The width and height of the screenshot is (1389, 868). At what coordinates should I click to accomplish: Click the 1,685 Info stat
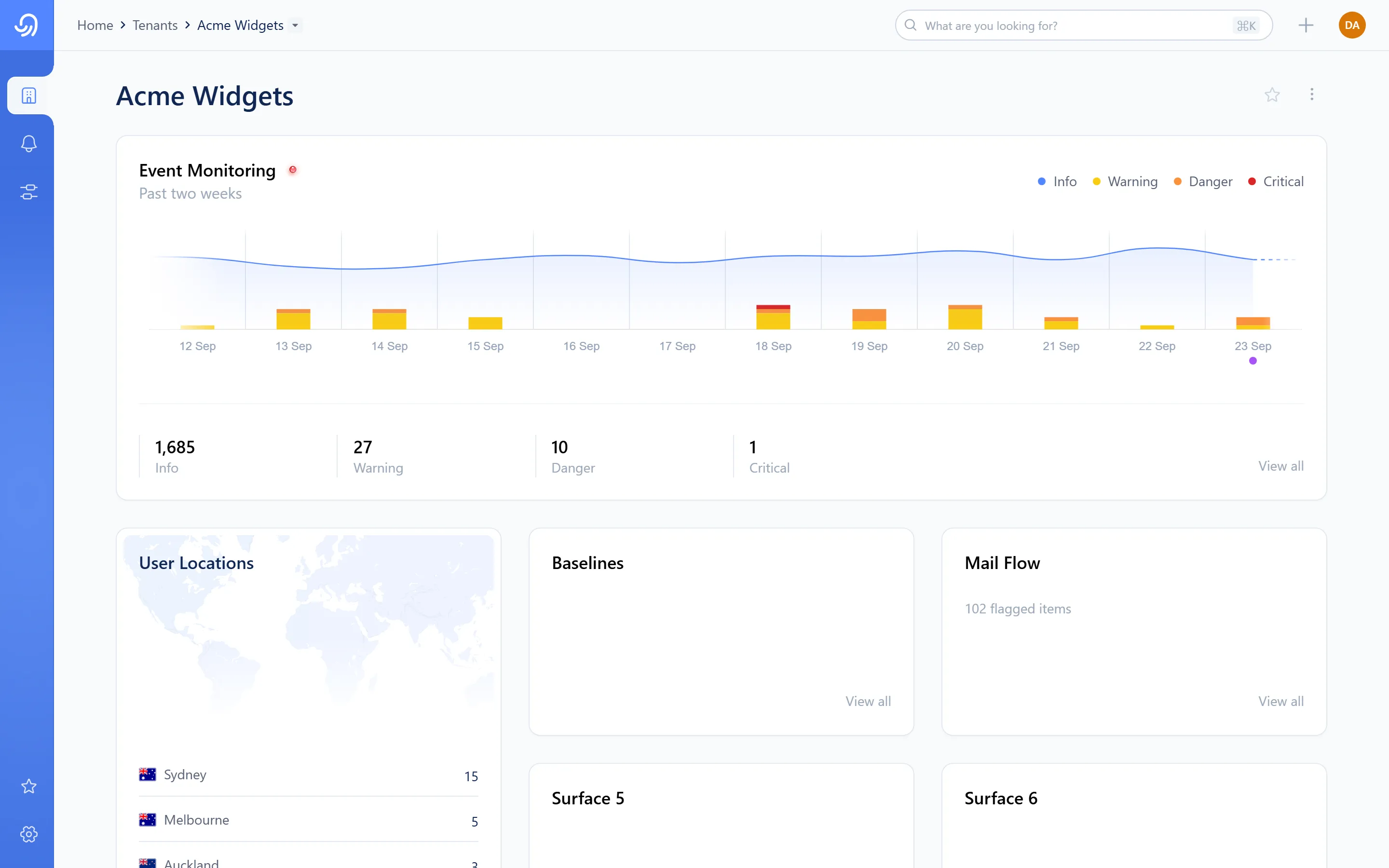point(175,456)
